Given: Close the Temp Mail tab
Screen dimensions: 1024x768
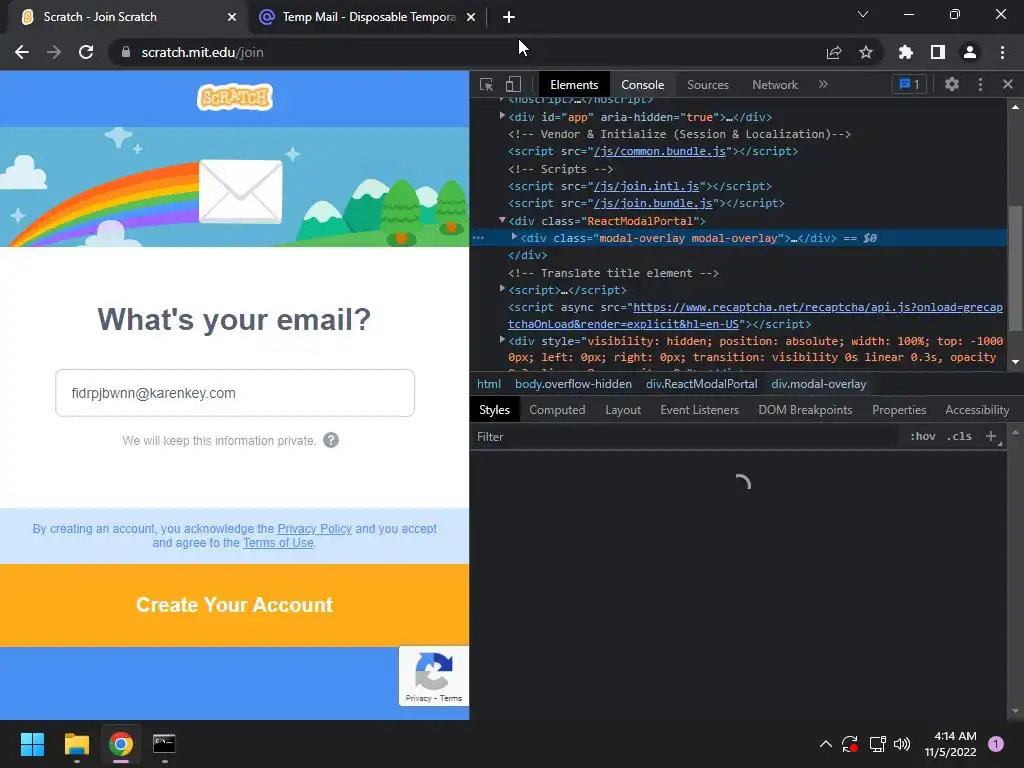Looking at the screenshot, I should [x=471, y=17].
